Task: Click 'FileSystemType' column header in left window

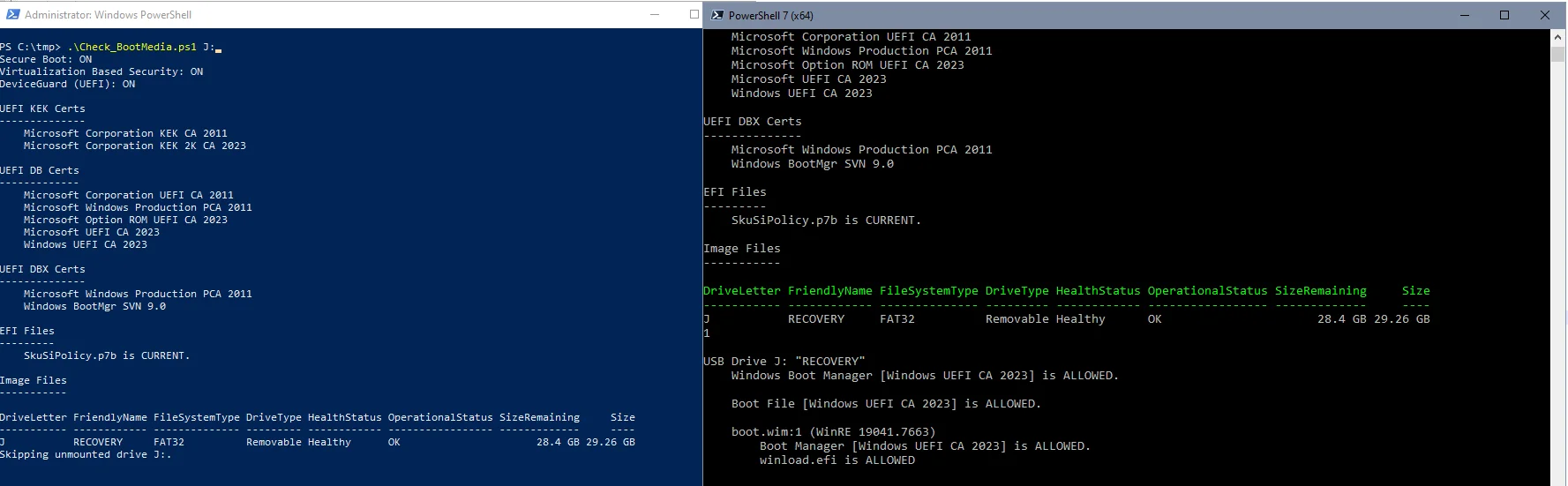Action: (x=197, y=417)
